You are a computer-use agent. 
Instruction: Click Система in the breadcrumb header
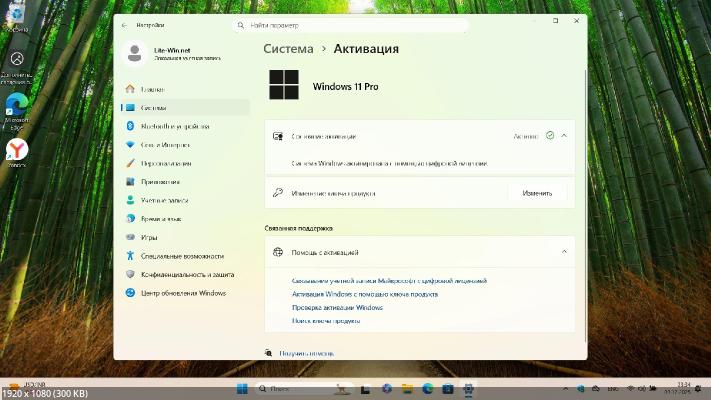point(287,48)
